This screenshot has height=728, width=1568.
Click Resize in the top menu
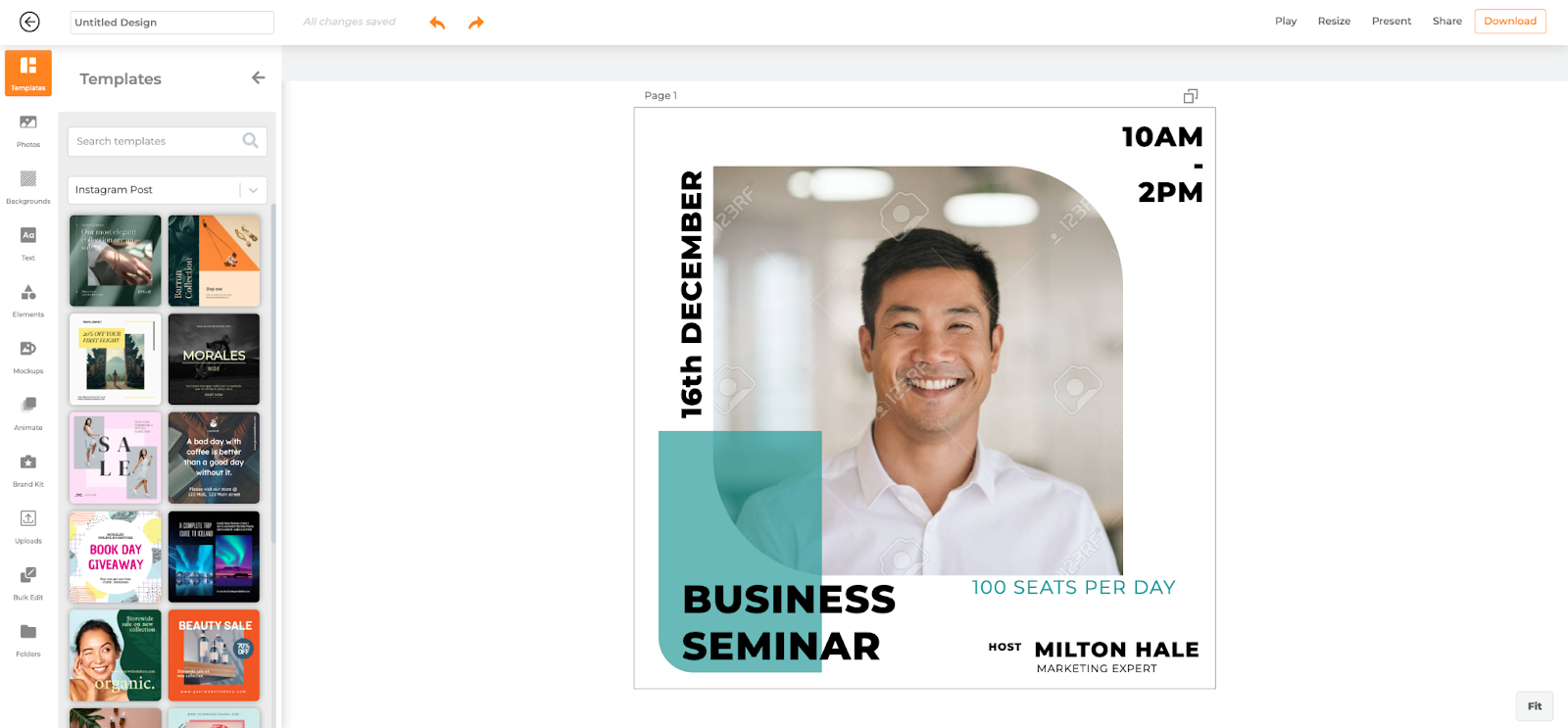click(x=1334, y=22)
